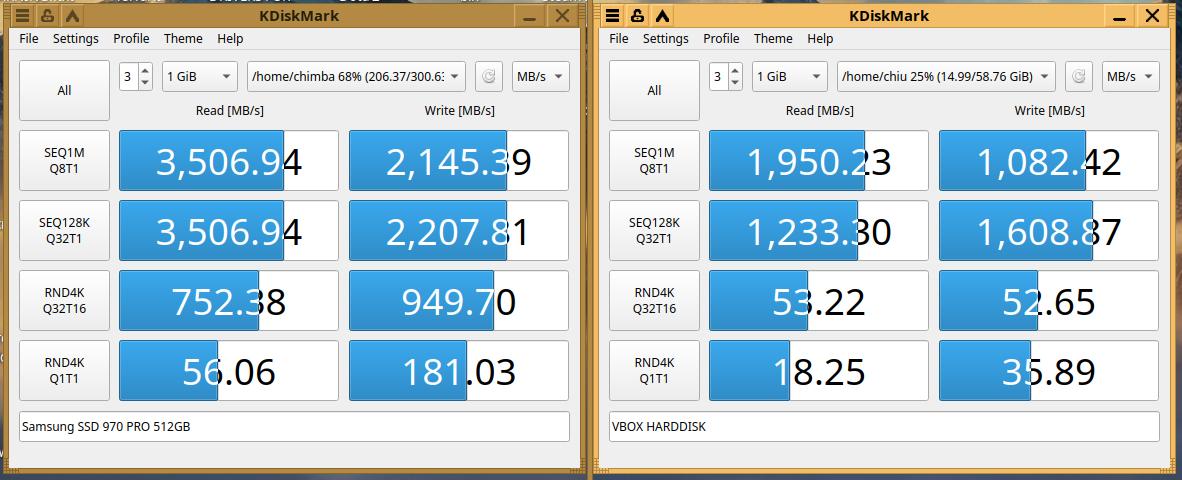Click the pin icon in left KDiskMark title bar
Screen dimensions: 1182x480
click(47, 16)
